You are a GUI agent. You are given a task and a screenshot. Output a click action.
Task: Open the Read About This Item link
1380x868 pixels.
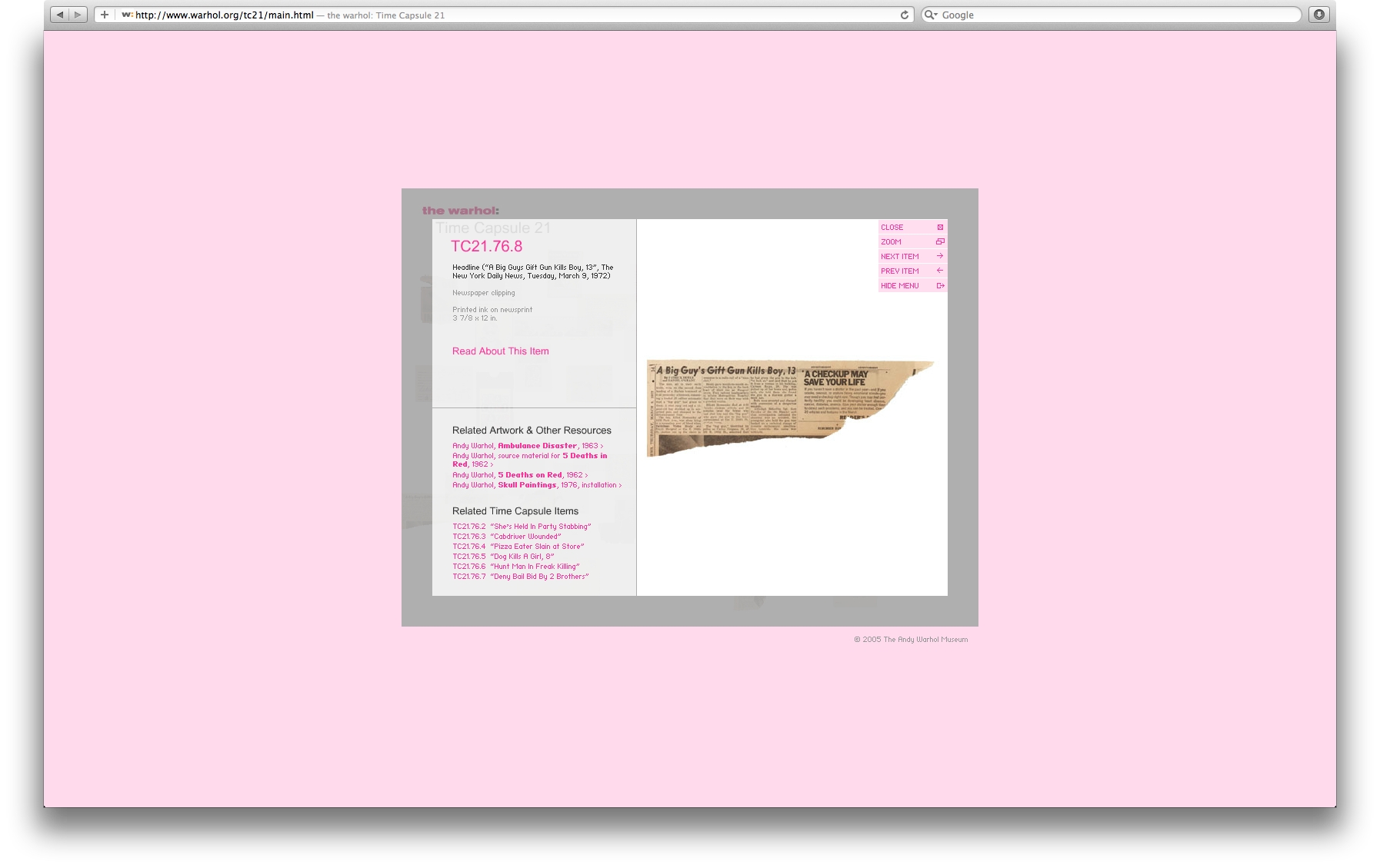point(500,351)
